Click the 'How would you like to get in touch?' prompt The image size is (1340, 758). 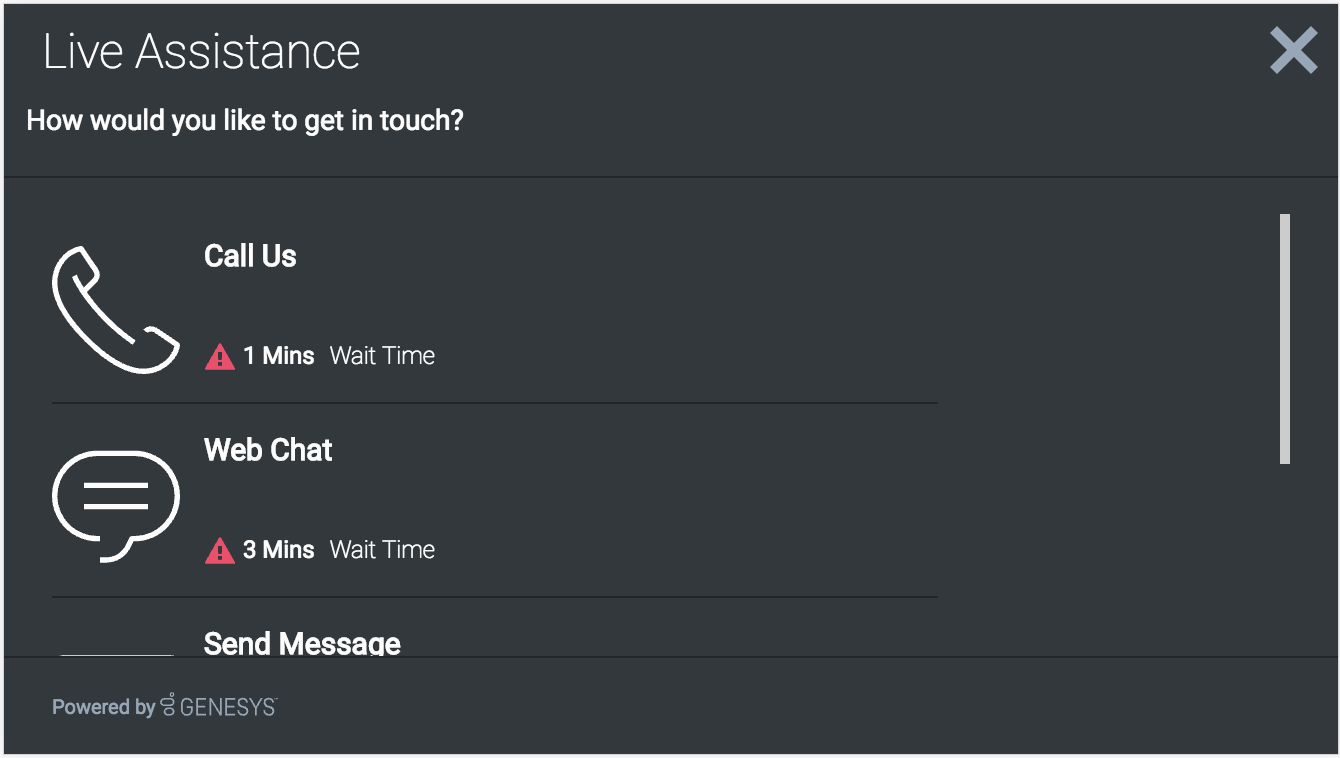coord(245,121)
